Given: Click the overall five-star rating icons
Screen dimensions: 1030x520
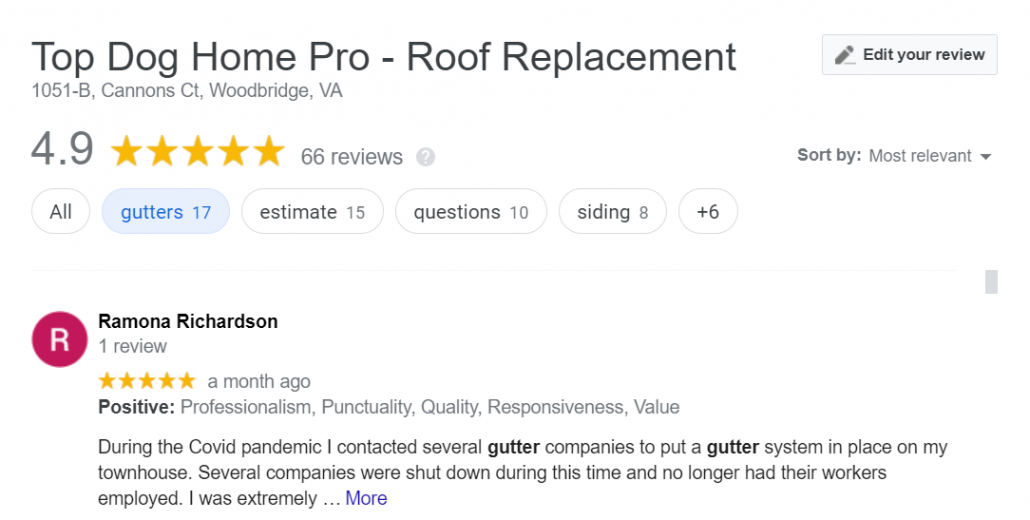Looking at the screenshot, I should (x=198, y=151).
